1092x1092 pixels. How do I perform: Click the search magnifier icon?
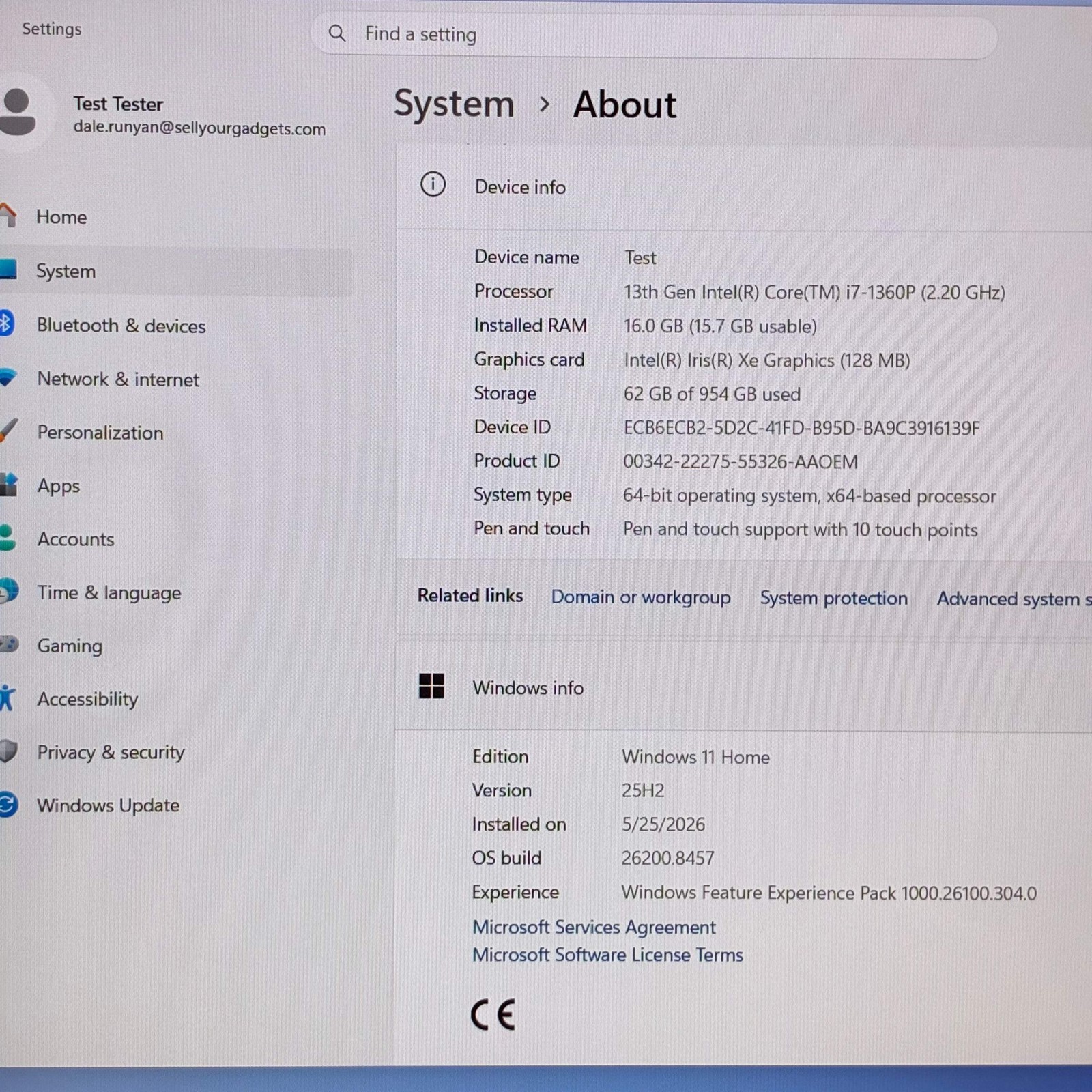[337, 33]
